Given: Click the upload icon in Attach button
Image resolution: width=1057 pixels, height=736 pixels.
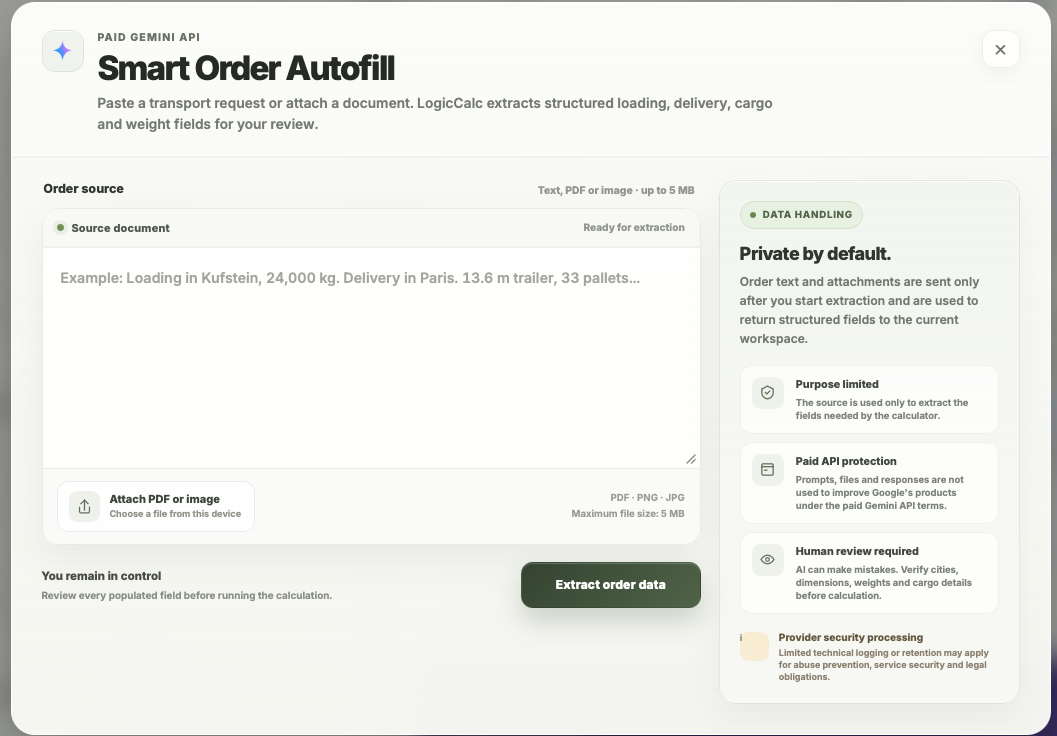Looking at the screenshot, I should [84, 506].
